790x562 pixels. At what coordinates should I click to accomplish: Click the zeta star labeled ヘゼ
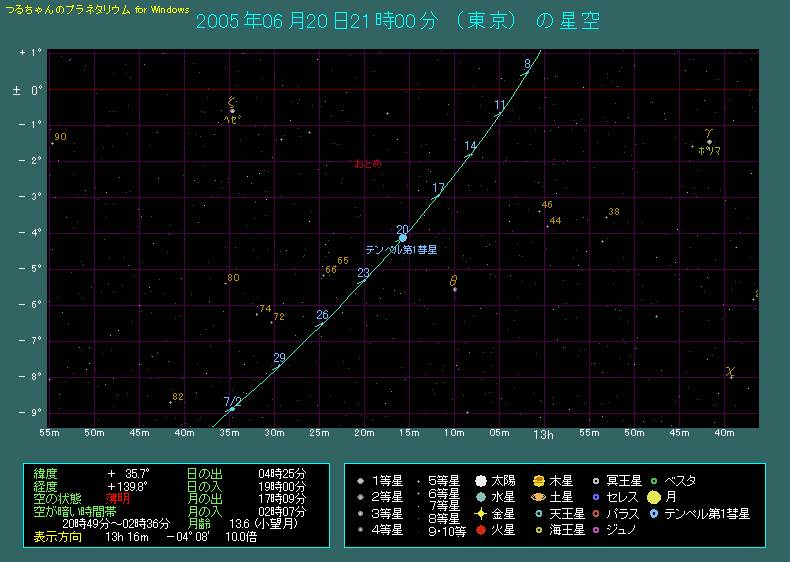232,110
